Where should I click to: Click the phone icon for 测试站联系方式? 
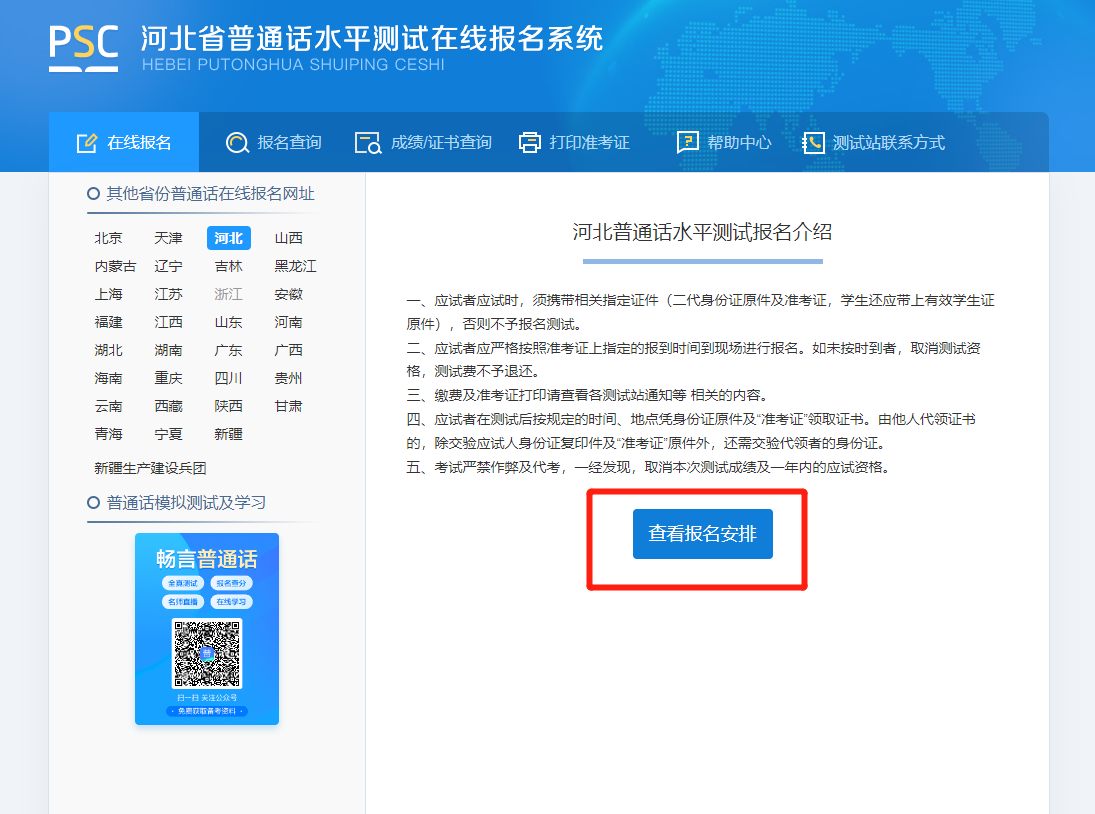(x=814, y=143)
